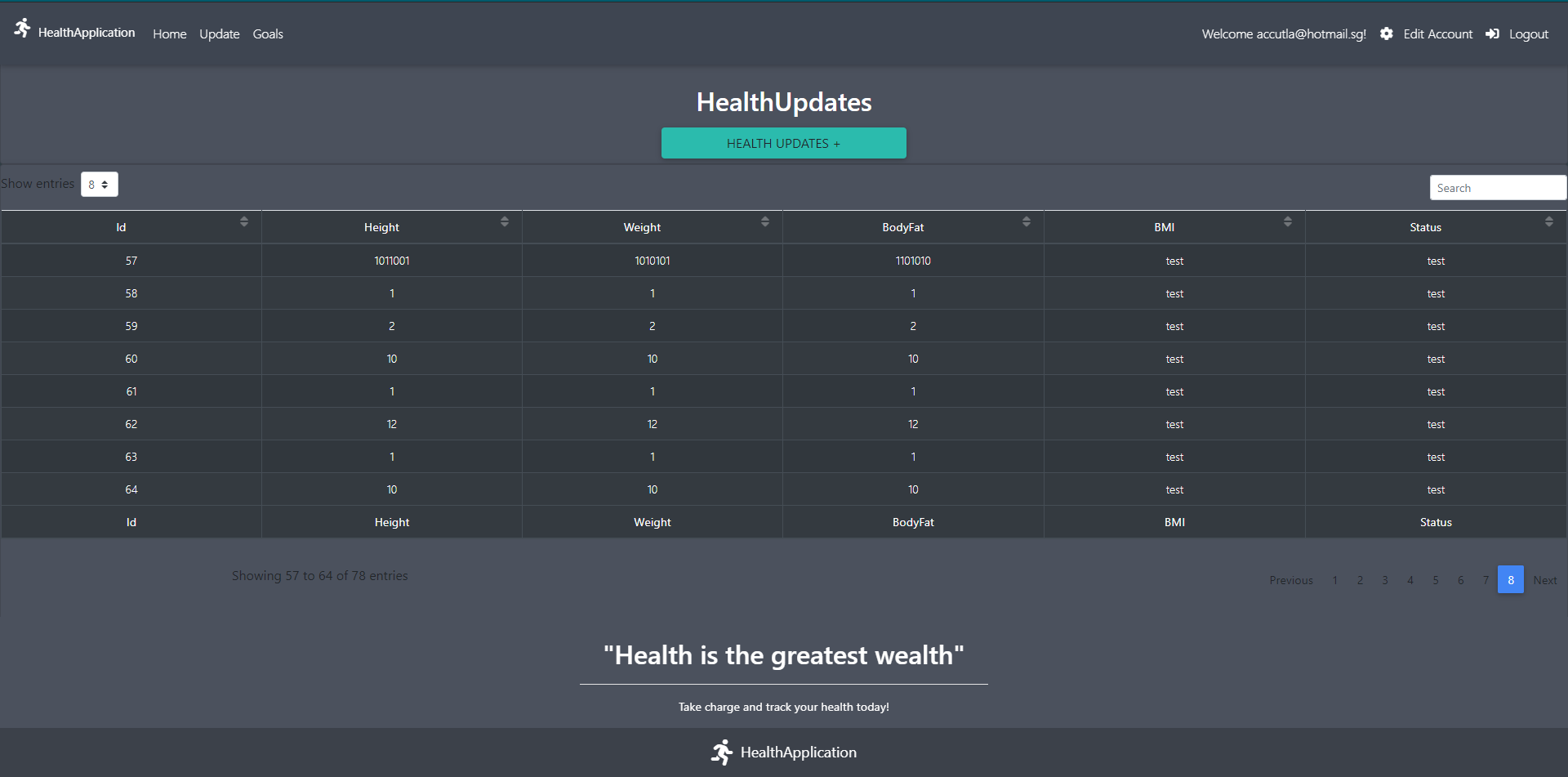
Task: Sort the BodyFat column using its arrows
Action: [1026, 221]
